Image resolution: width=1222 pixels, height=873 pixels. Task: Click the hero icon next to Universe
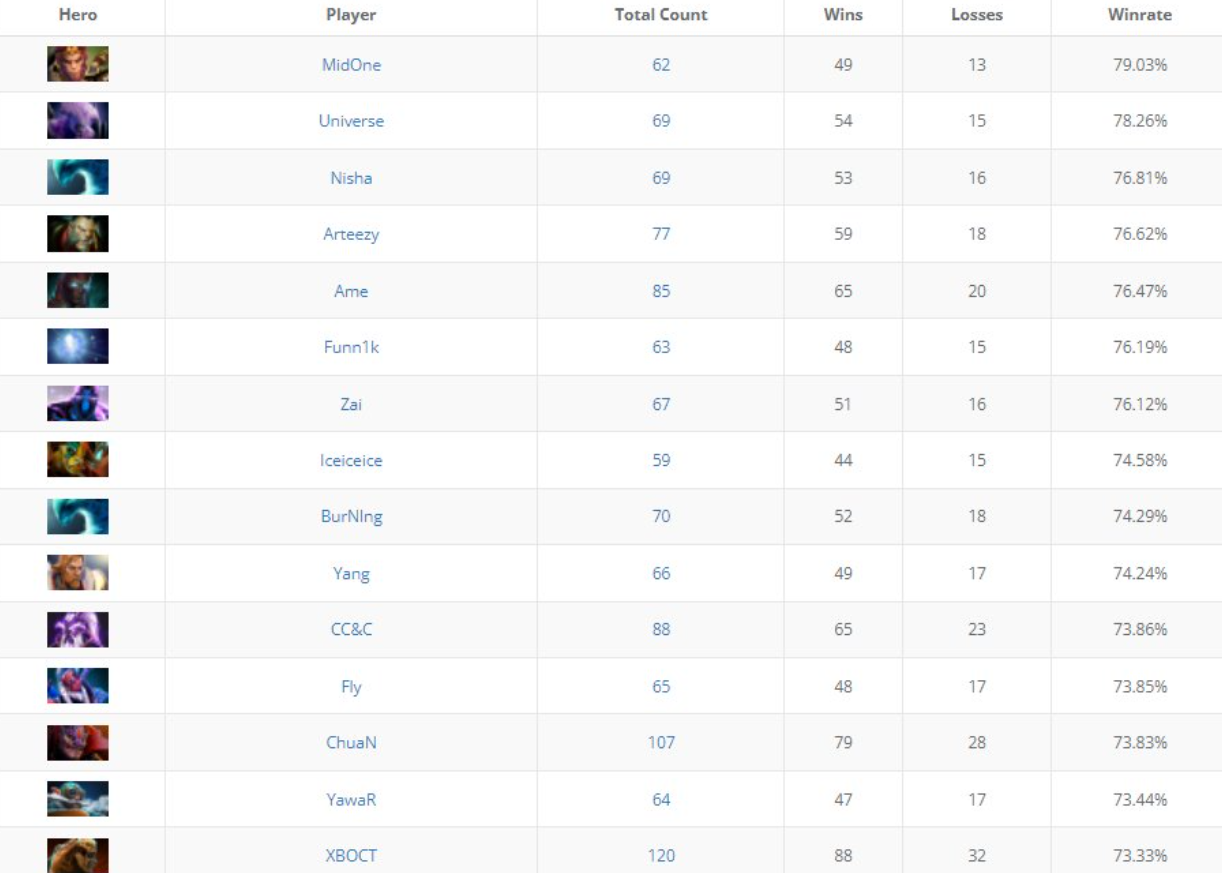(x=77, y=121)
